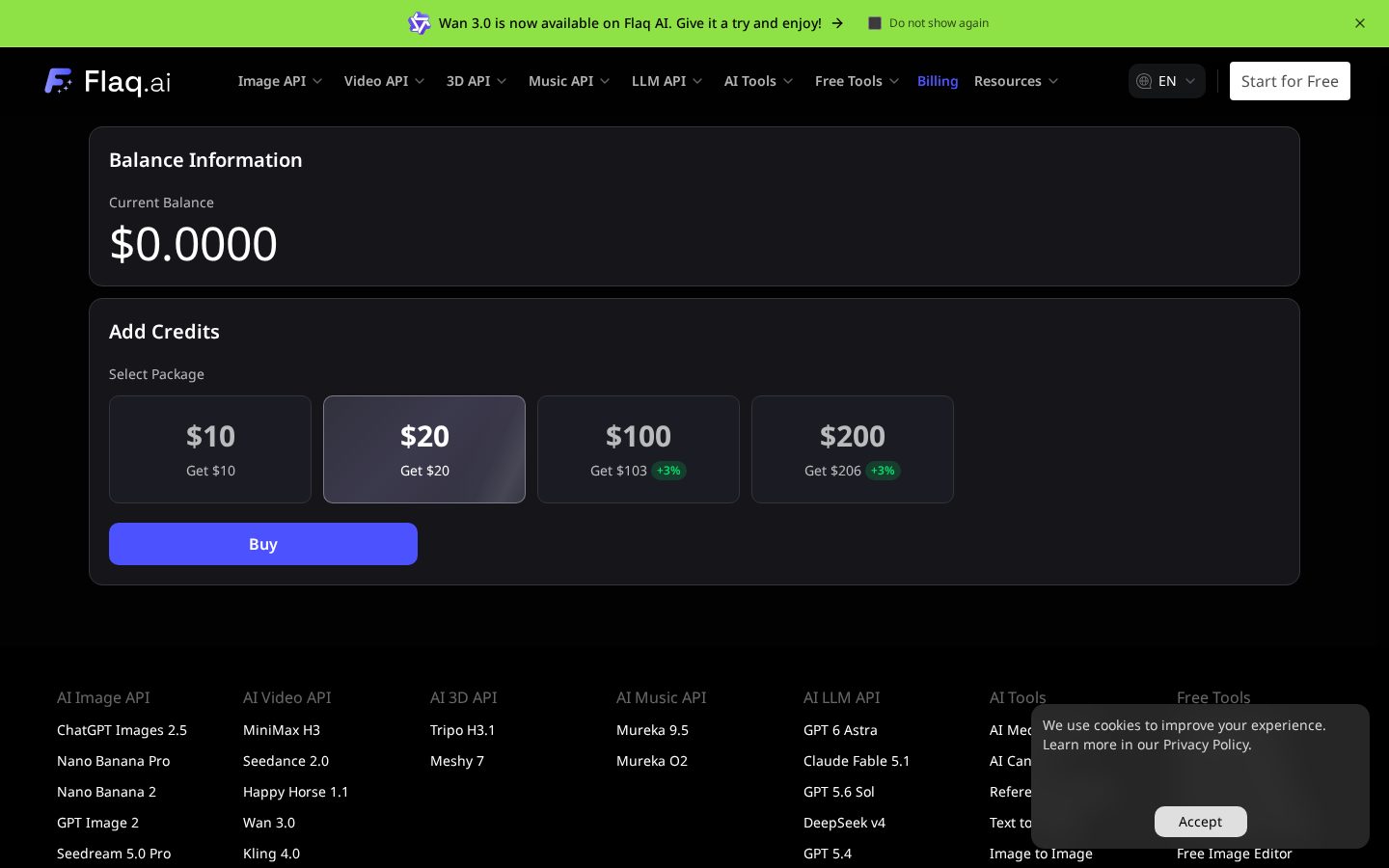The width and height of the screenshot is (1389, 868).
Task: Check the "Do not show again" box
Action: 875,23
